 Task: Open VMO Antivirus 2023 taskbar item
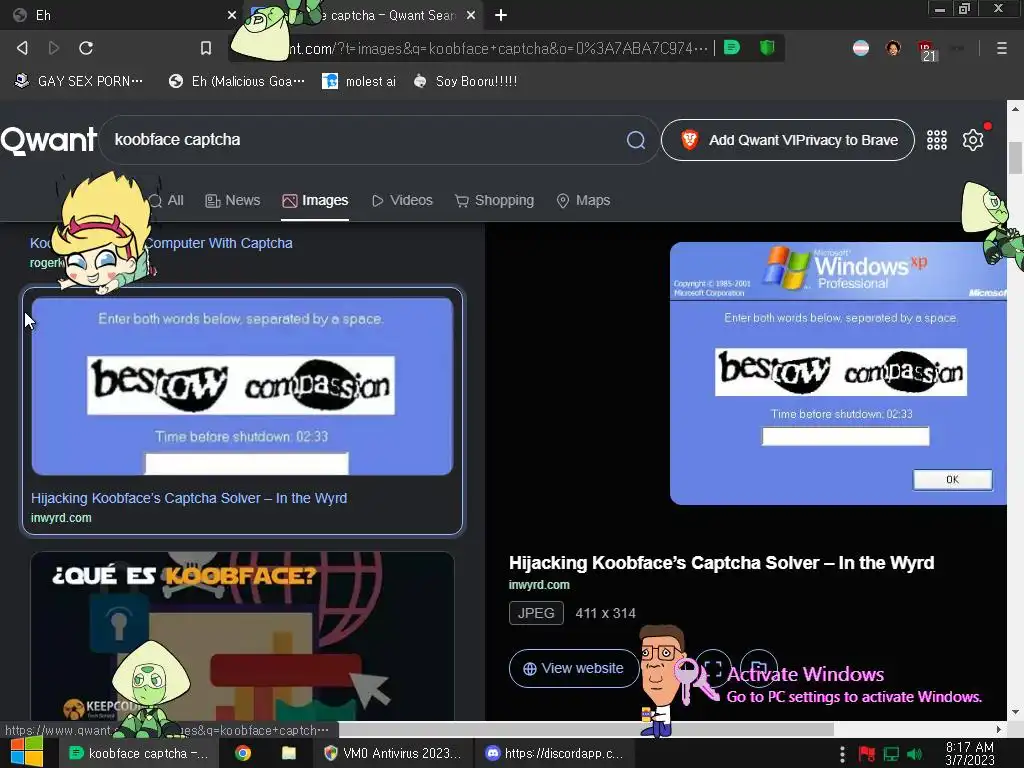tap(392, 753)
